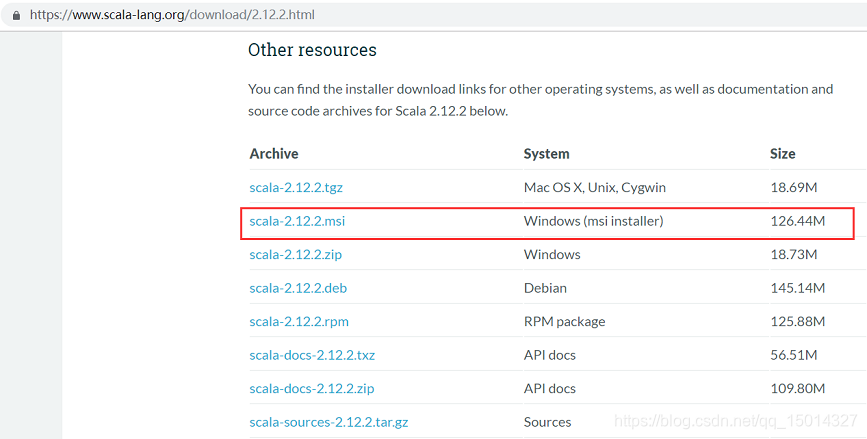Click the Archive column header
This screenshot has height=439, width=867.
(x=274, y=154)
